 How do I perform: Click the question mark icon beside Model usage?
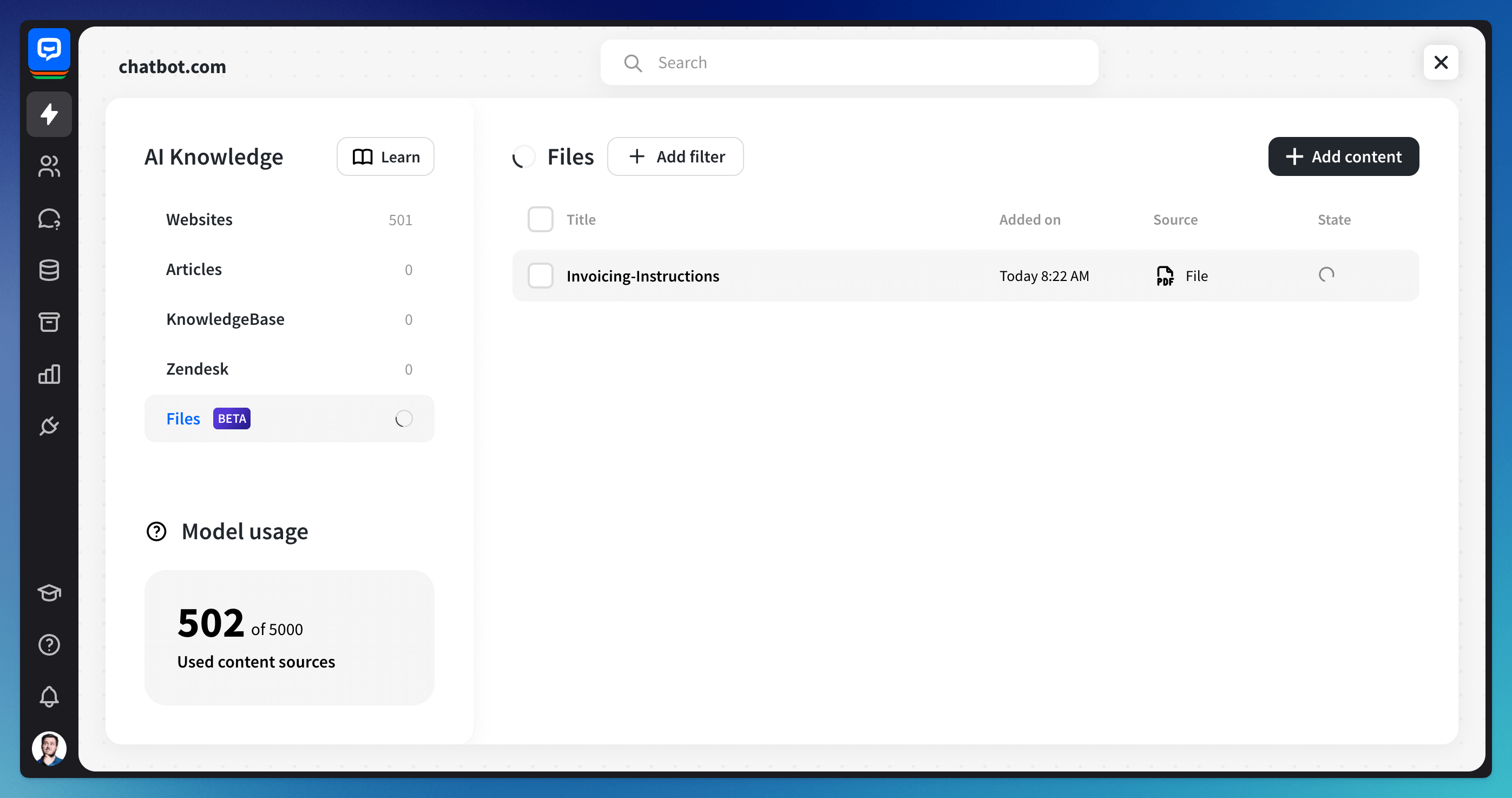(x=156, y=532)
